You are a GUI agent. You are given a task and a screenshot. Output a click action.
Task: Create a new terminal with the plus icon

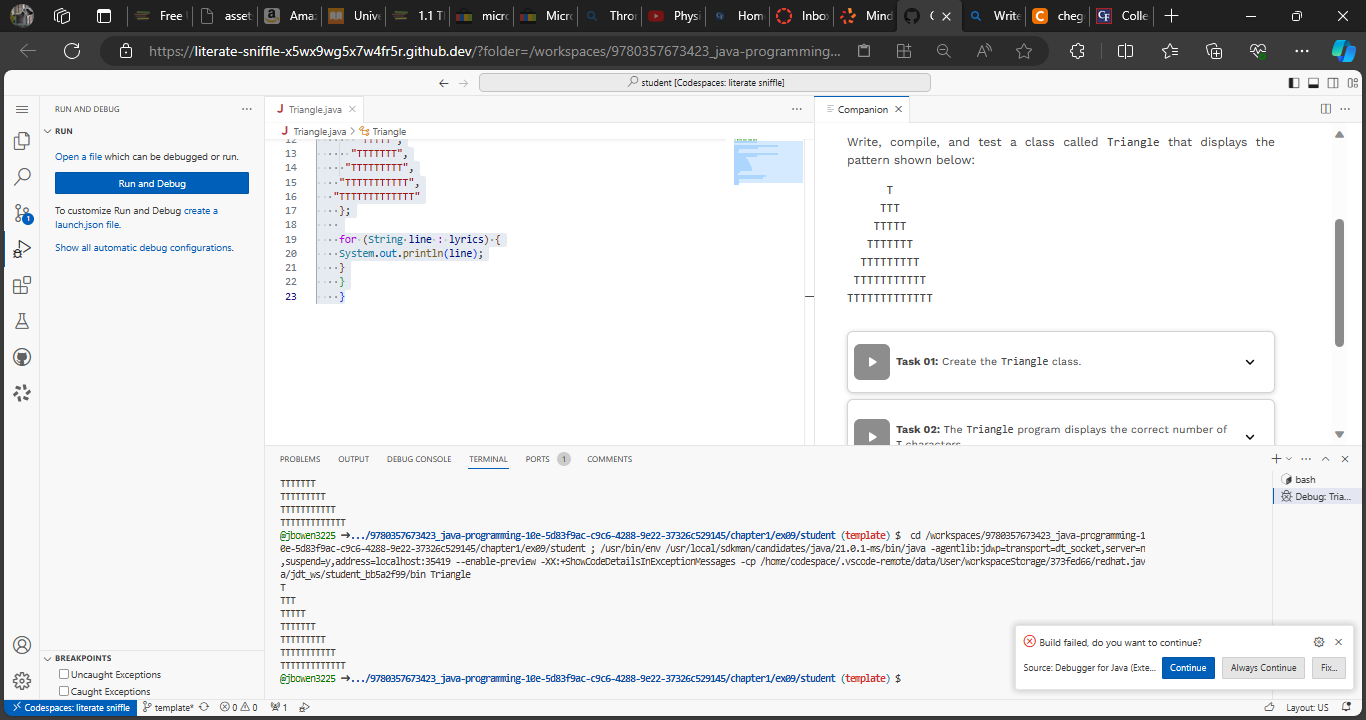click(x=1274, y=458)
